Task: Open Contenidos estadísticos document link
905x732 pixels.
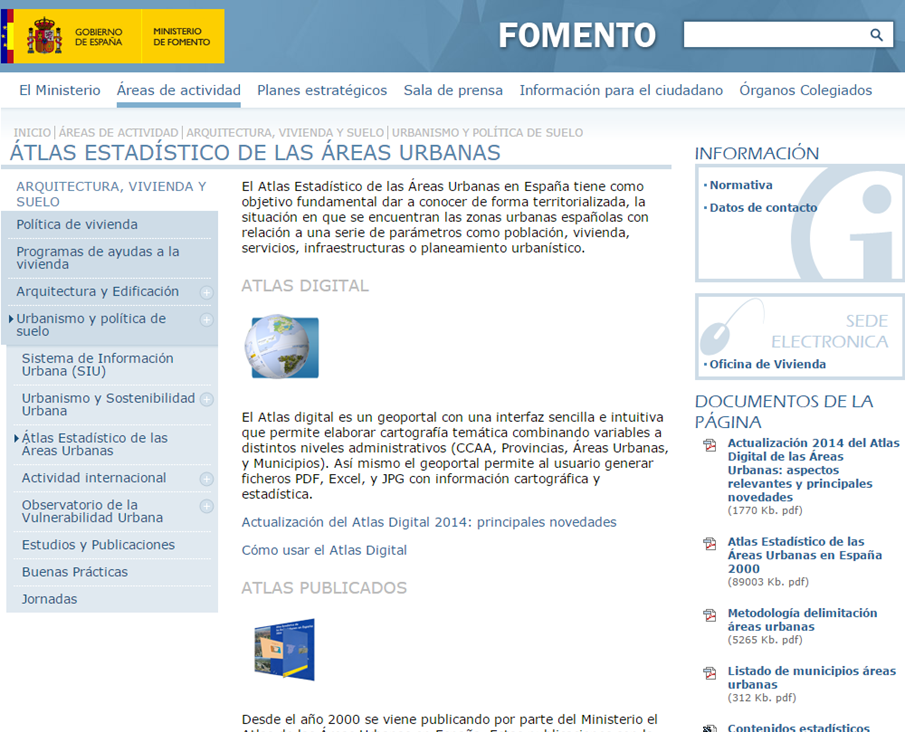Action: (x=799, y=727)
